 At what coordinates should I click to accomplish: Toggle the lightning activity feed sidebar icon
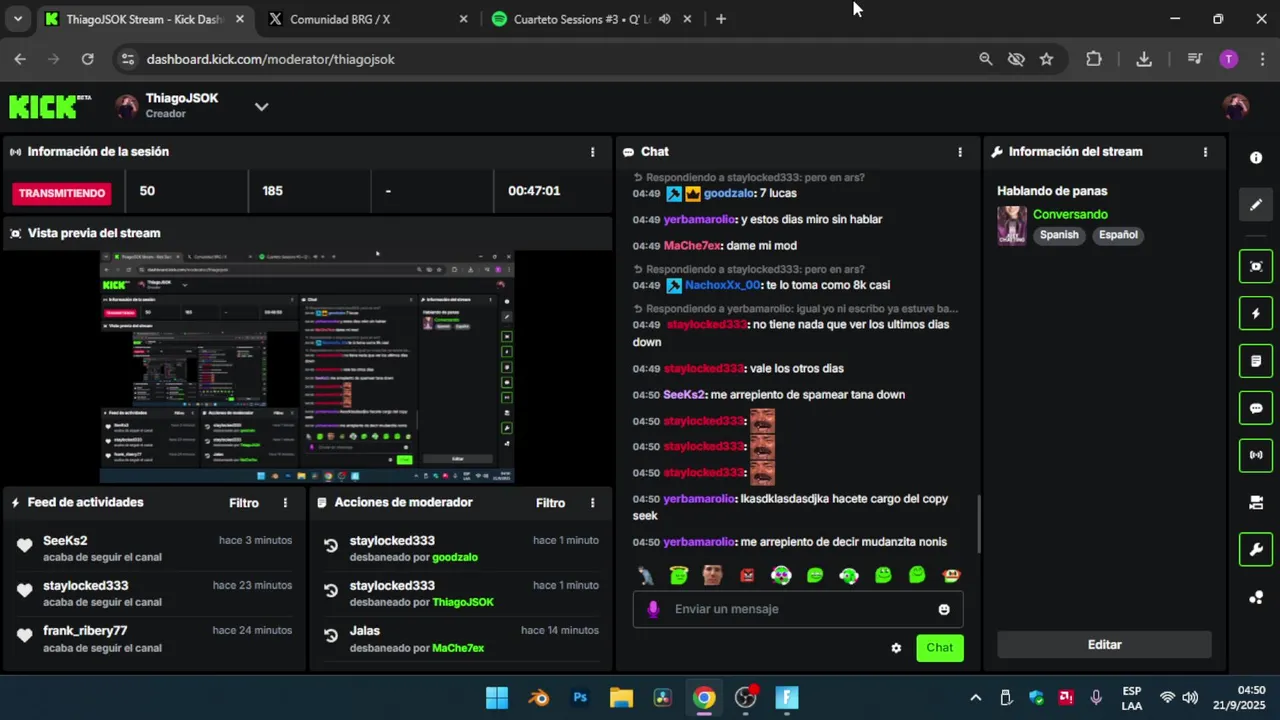tap(1256, 314)
